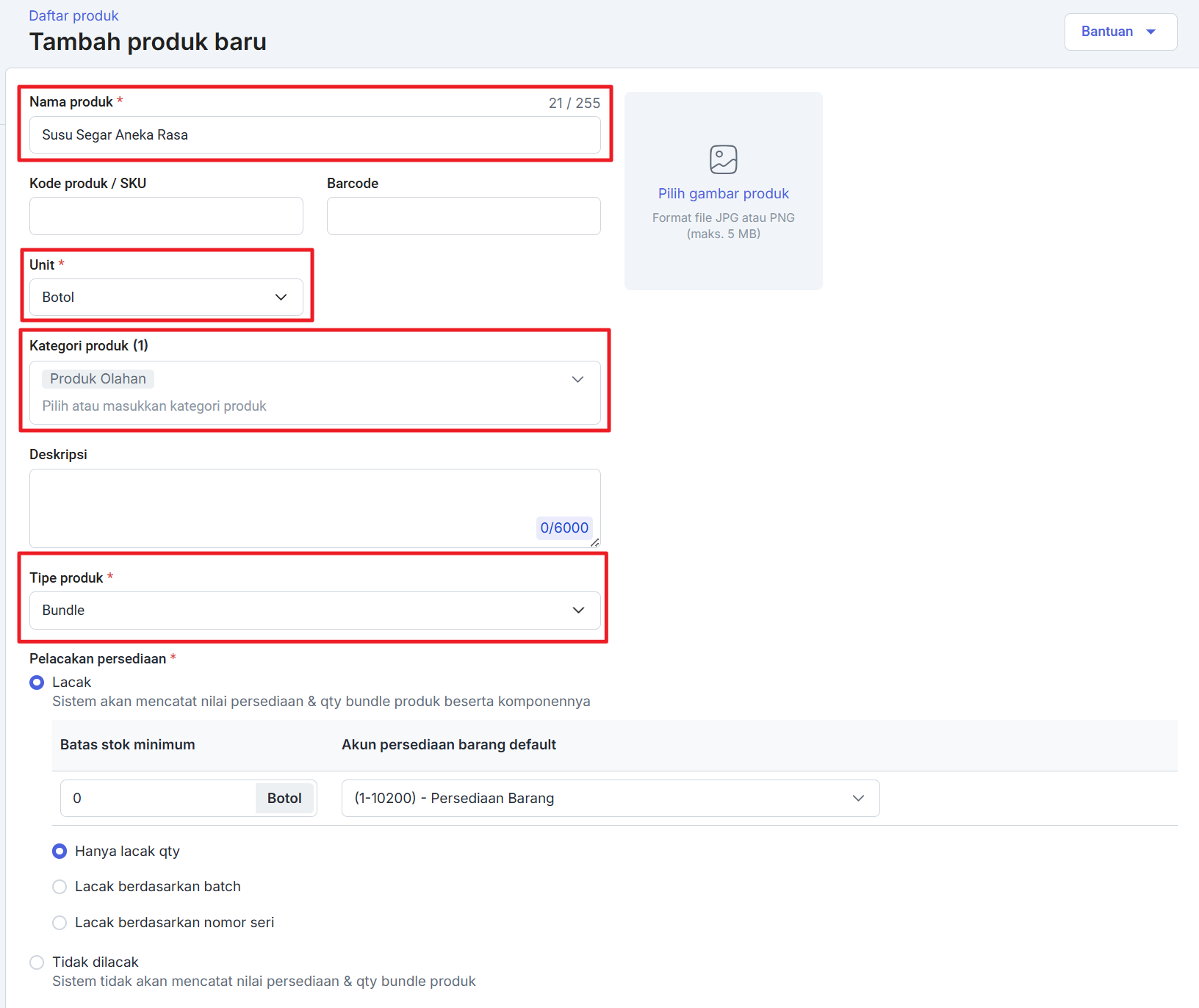Image resolution: width=1199 pixels, height=1008 pixels.
Task: Choose the Tidak dilacak radio option
Action: (x=37, y=962)
